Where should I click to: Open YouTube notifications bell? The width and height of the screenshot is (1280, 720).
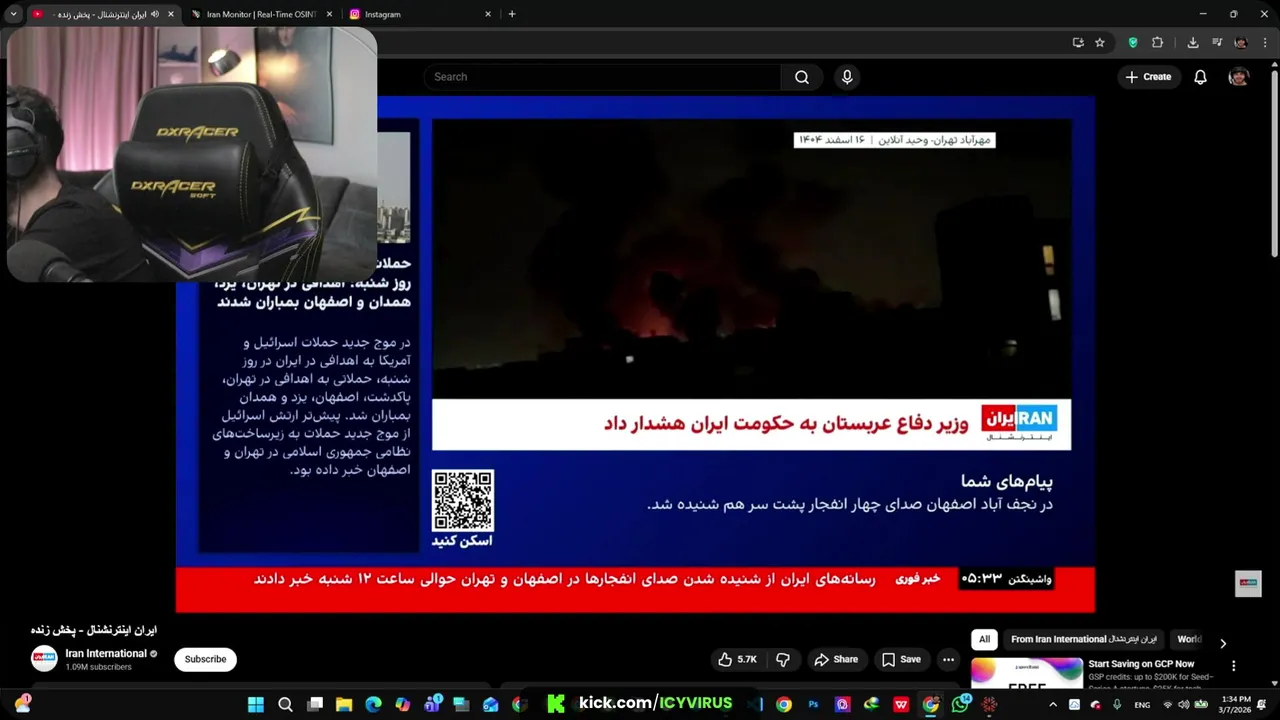pyautogui.click(x=1200, y=77)
